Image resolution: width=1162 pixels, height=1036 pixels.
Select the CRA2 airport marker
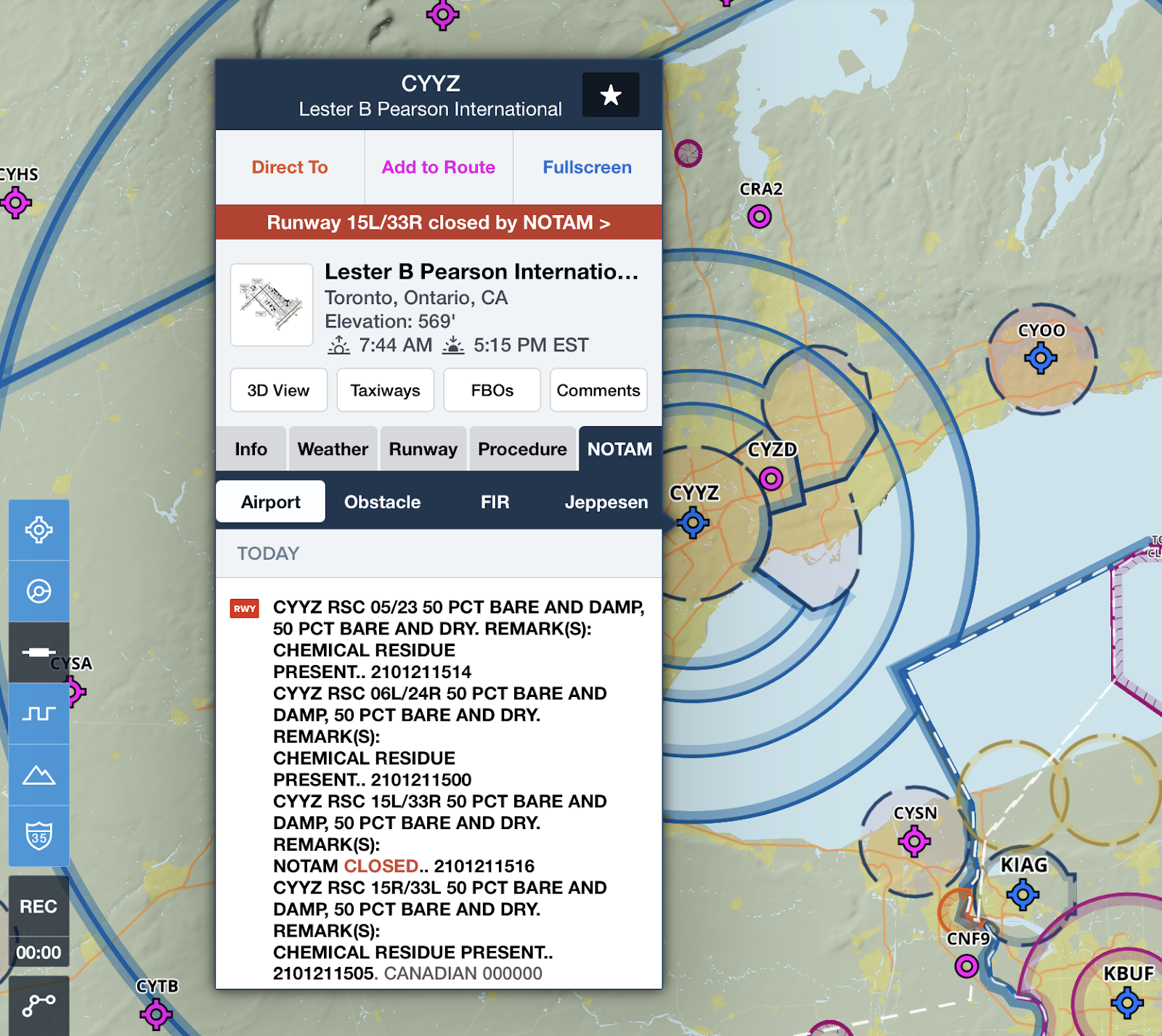click(x=760, y=216)
